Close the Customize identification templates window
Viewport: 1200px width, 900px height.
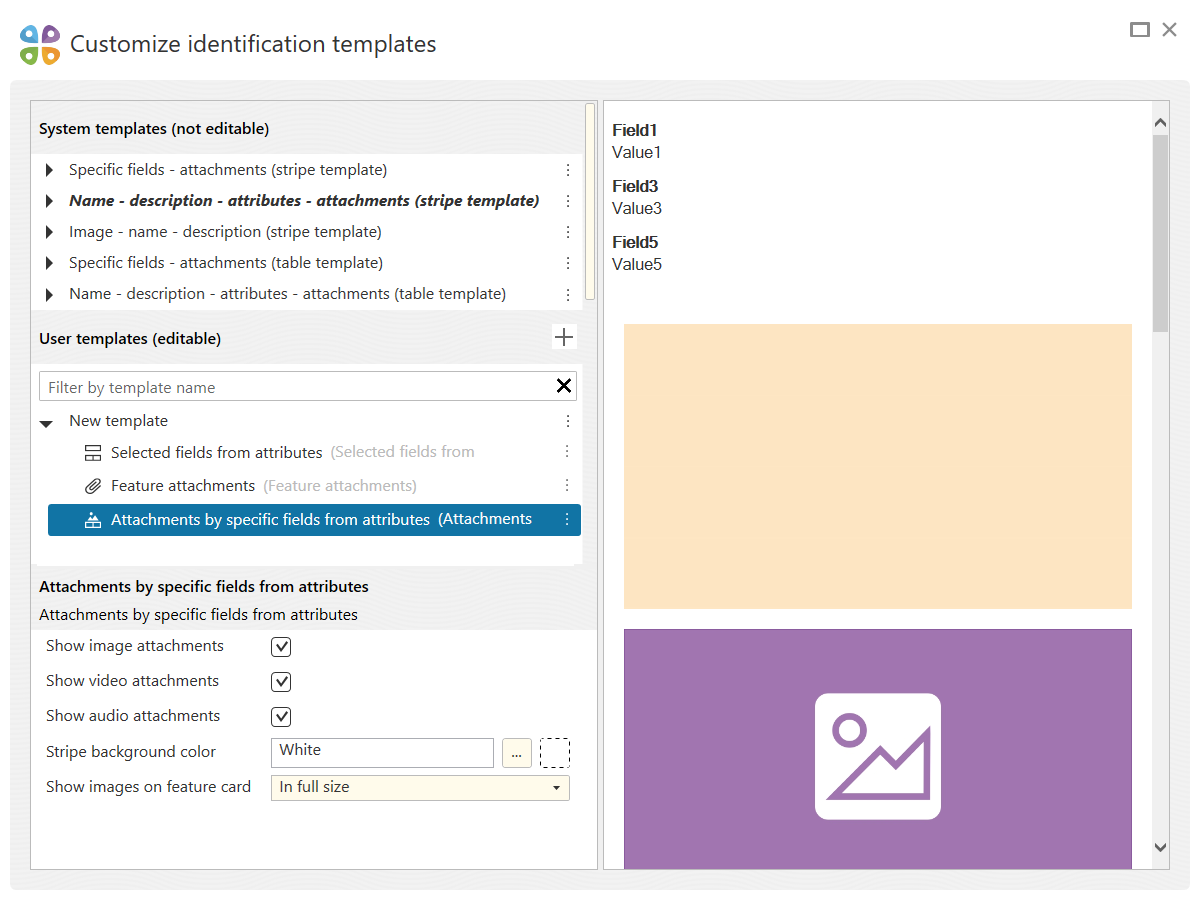tap(1169, 30)
